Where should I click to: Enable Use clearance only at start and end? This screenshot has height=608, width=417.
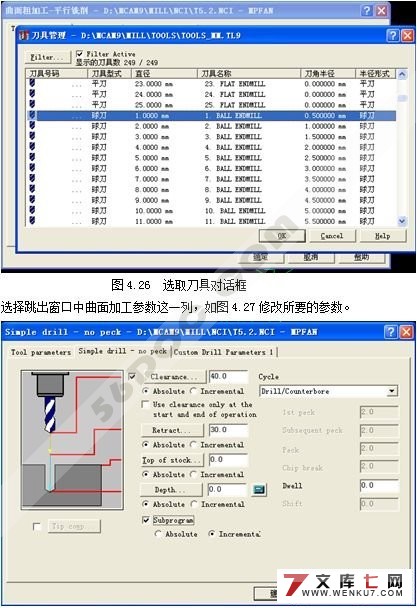pyautogui.click(x=145, y=404)
